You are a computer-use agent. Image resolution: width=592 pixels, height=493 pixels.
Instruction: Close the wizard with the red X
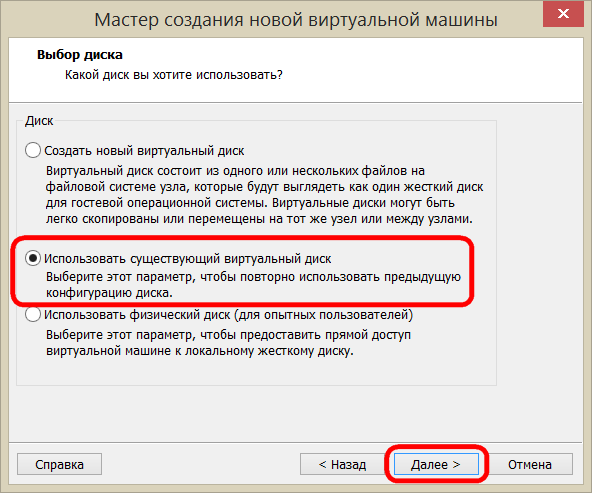click(563, 14)
